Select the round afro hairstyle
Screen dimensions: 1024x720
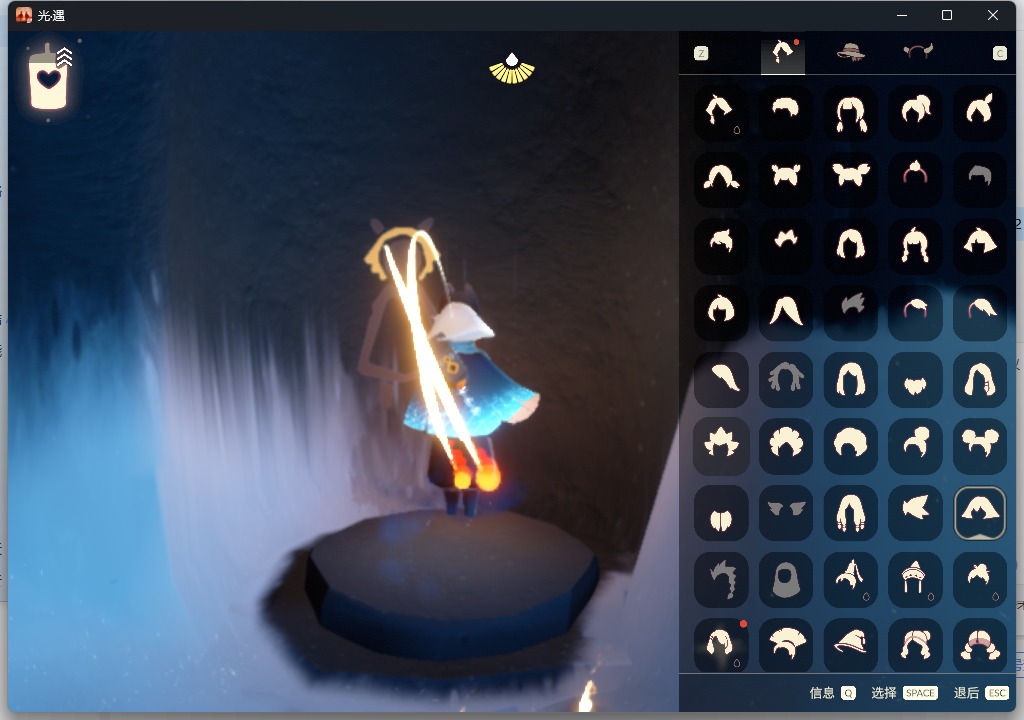850,446
